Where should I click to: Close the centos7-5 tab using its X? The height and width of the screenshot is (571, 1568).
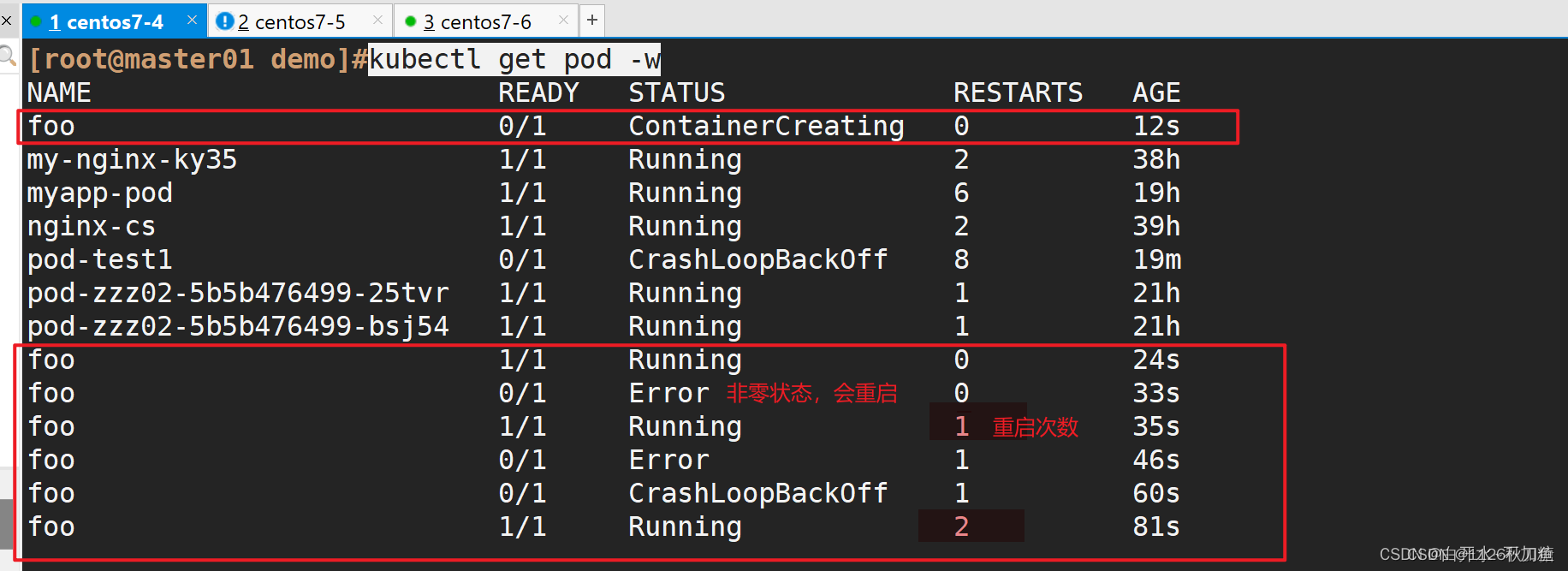point(378,20)
